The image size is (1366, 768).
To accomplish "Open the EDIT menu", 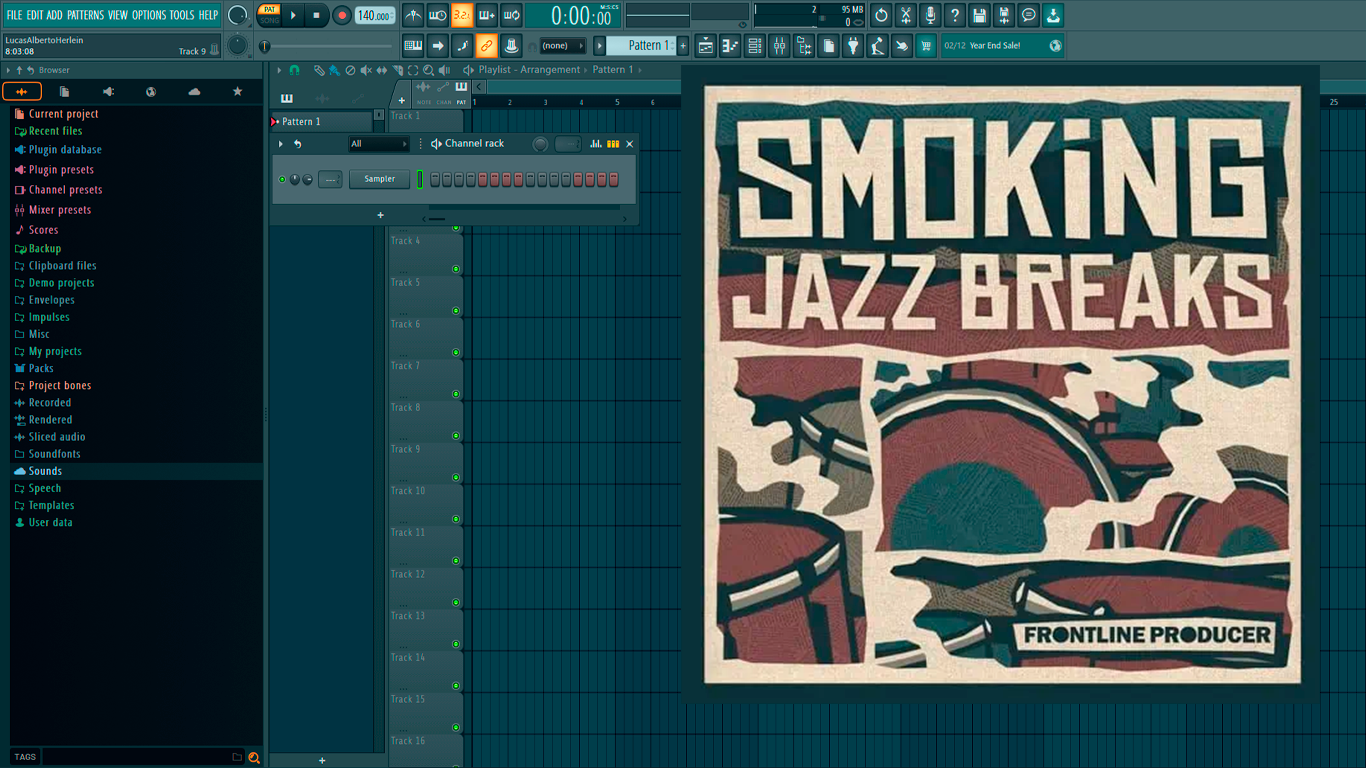I will click(x=35, y=15).
